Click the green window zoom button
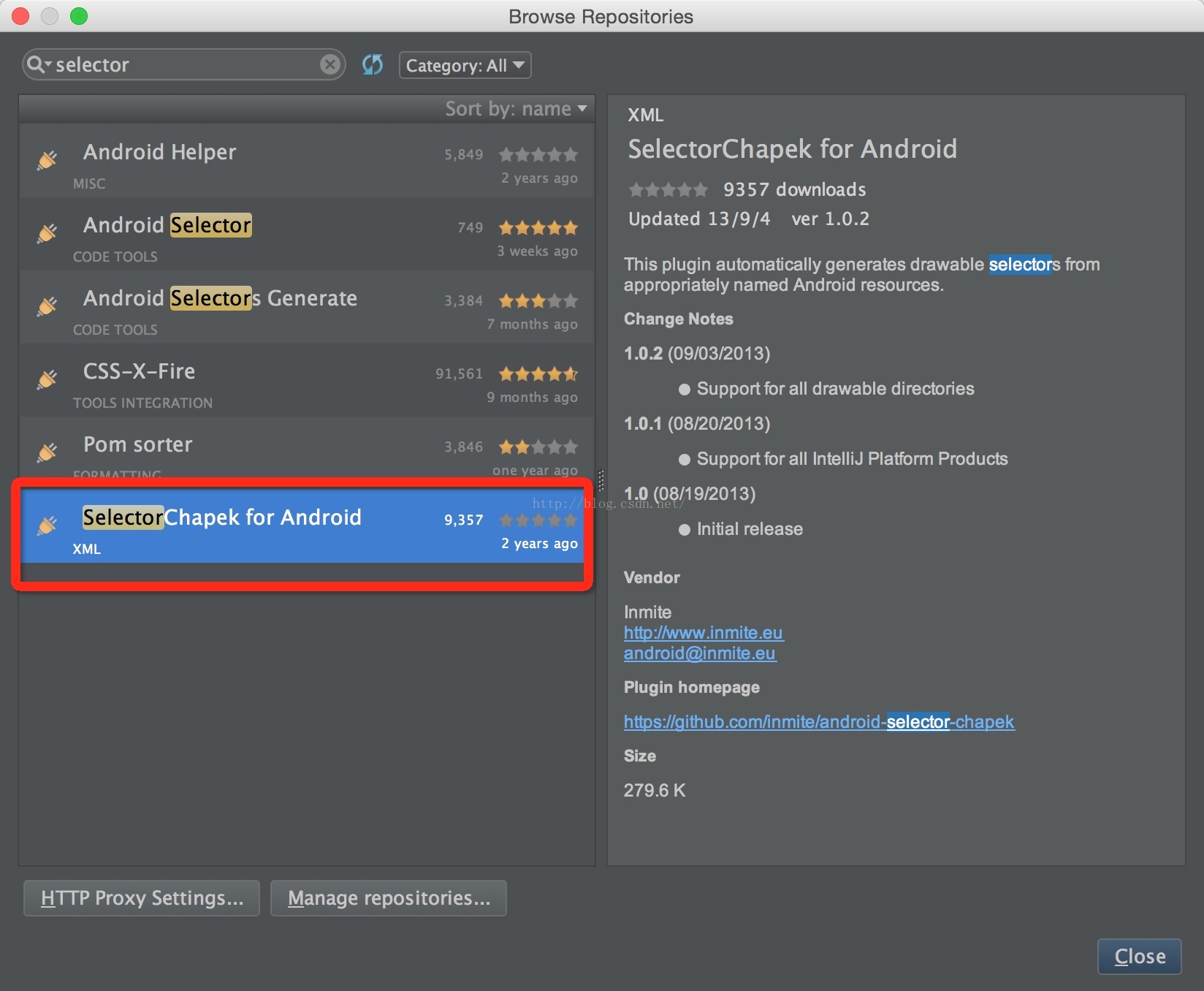This screenshot has height=991, width=1204. pyautogui.click(x=79, y=16)
